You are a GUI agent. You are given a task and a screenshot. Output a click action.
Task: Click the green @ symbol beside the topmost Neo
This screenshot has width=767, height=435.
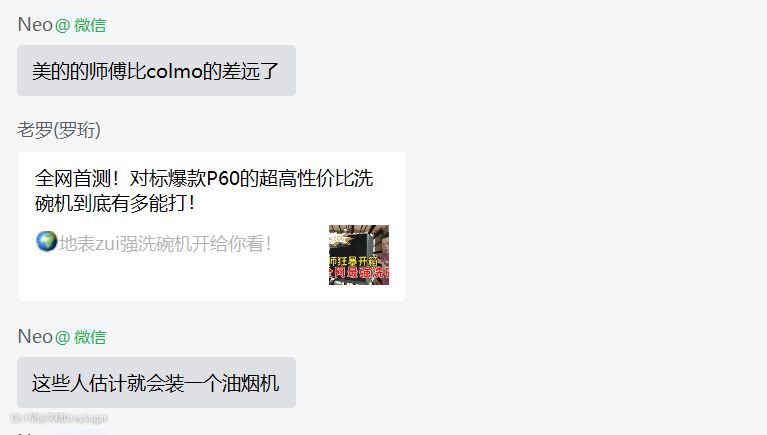tap(63, 25)
